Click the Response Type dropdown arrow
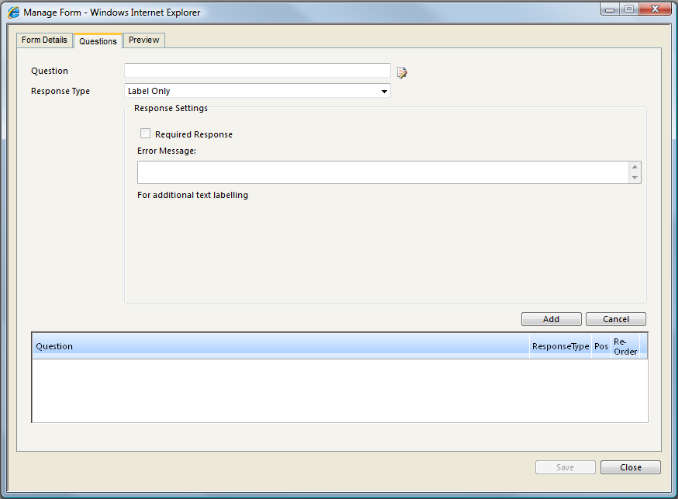 coord(384,91)
